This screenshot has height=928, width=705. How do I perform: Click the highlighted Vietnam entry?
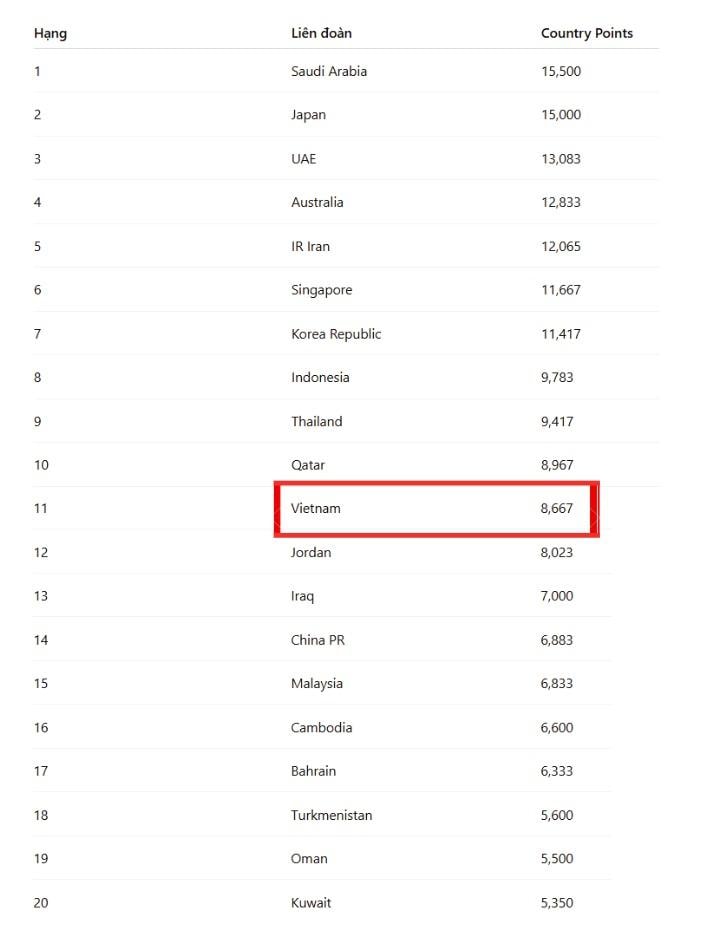click(x=315, y=508)
